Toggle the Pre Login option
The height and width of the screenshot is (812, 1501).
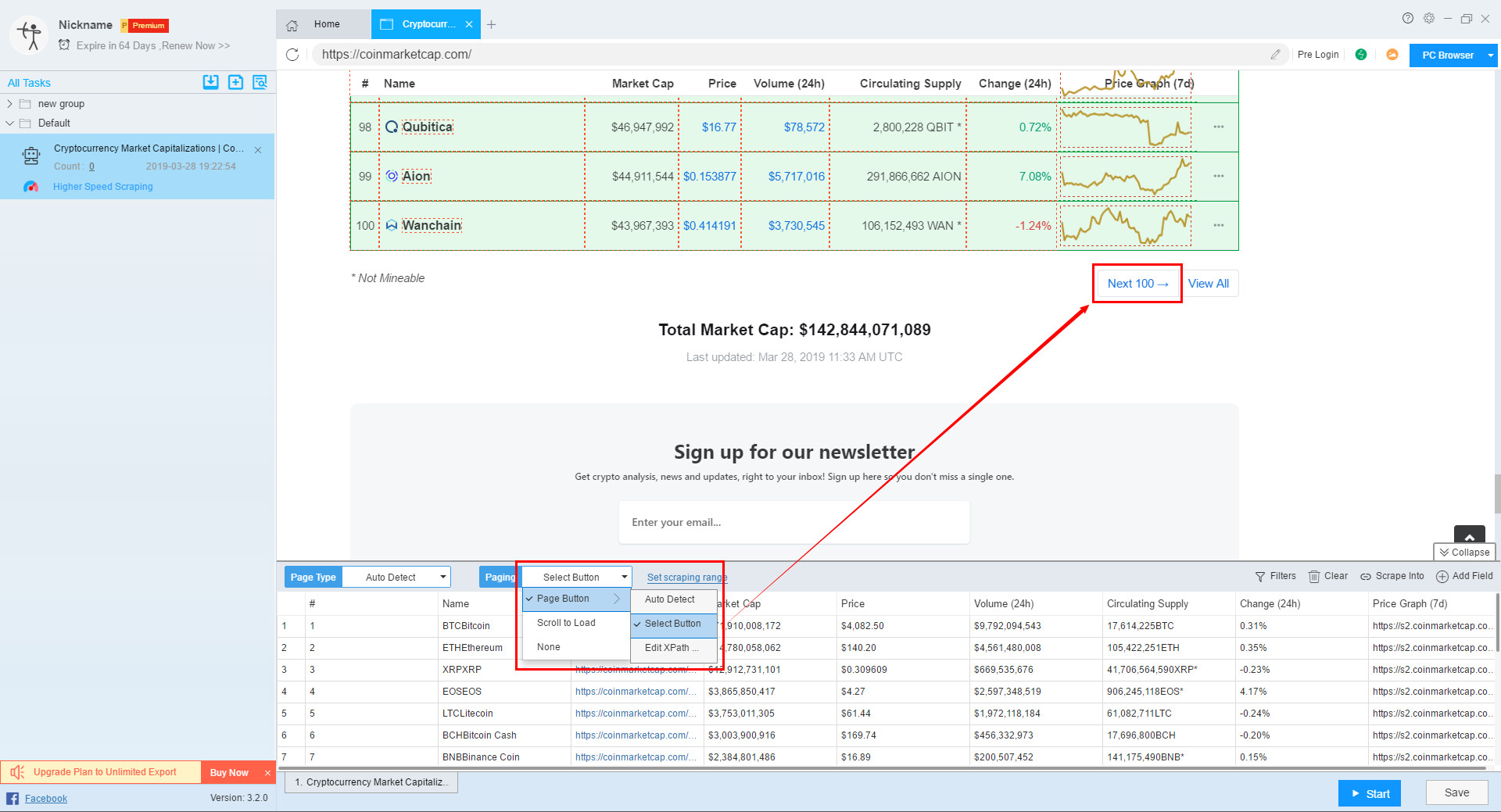point(1318,55)
